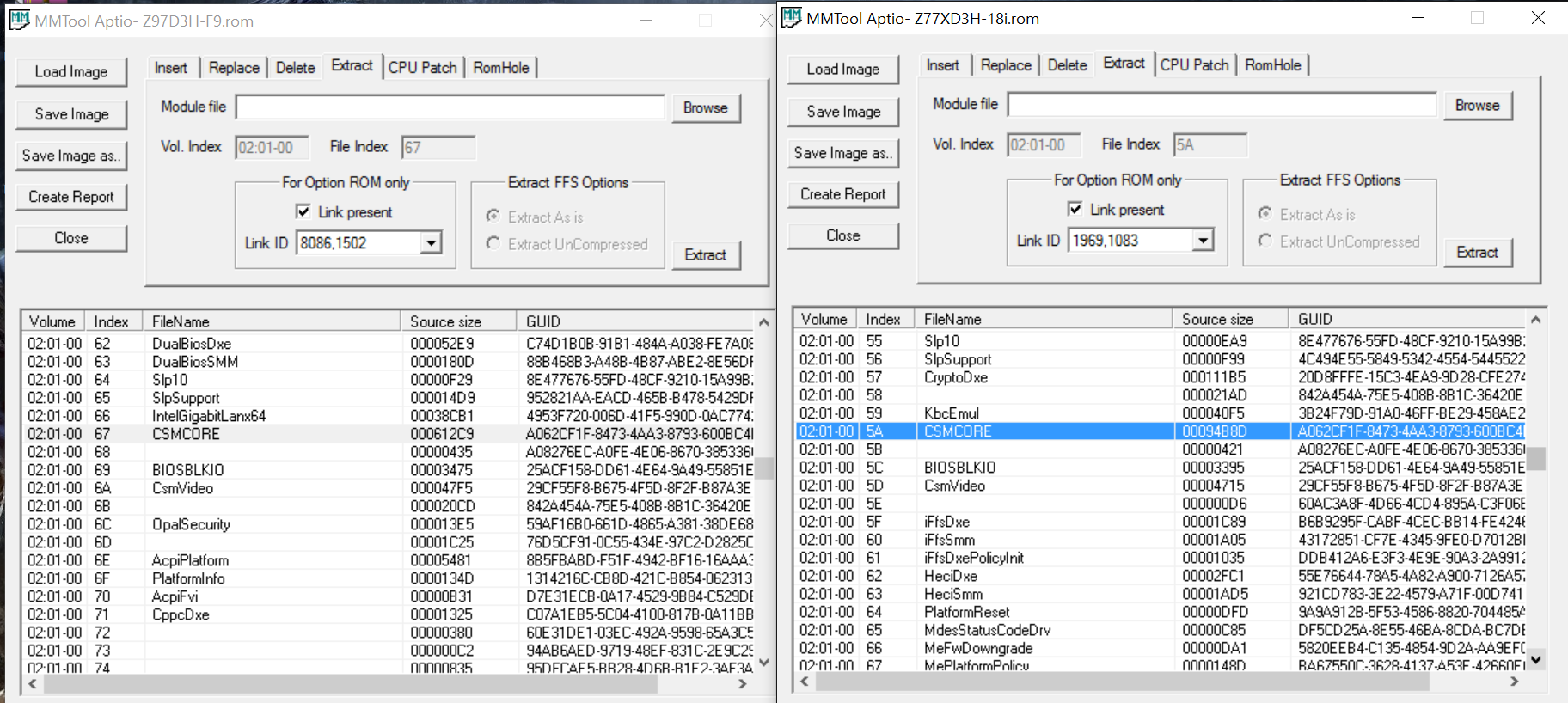
Task: Select OpalSecurity row in Z97D3H list
Action: click(x=389, y=524)
